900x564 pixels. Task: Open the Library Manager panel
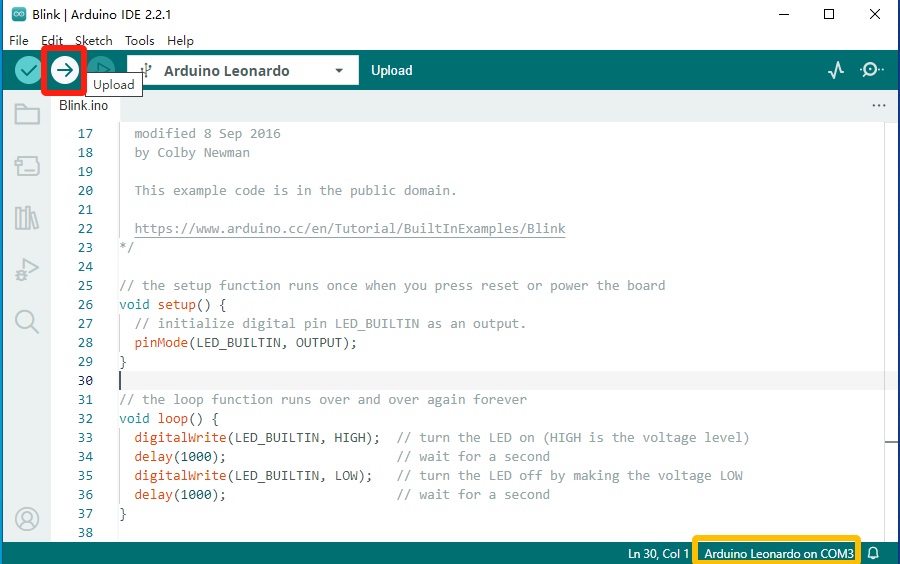pyautogui.click(x=27, y=217)
